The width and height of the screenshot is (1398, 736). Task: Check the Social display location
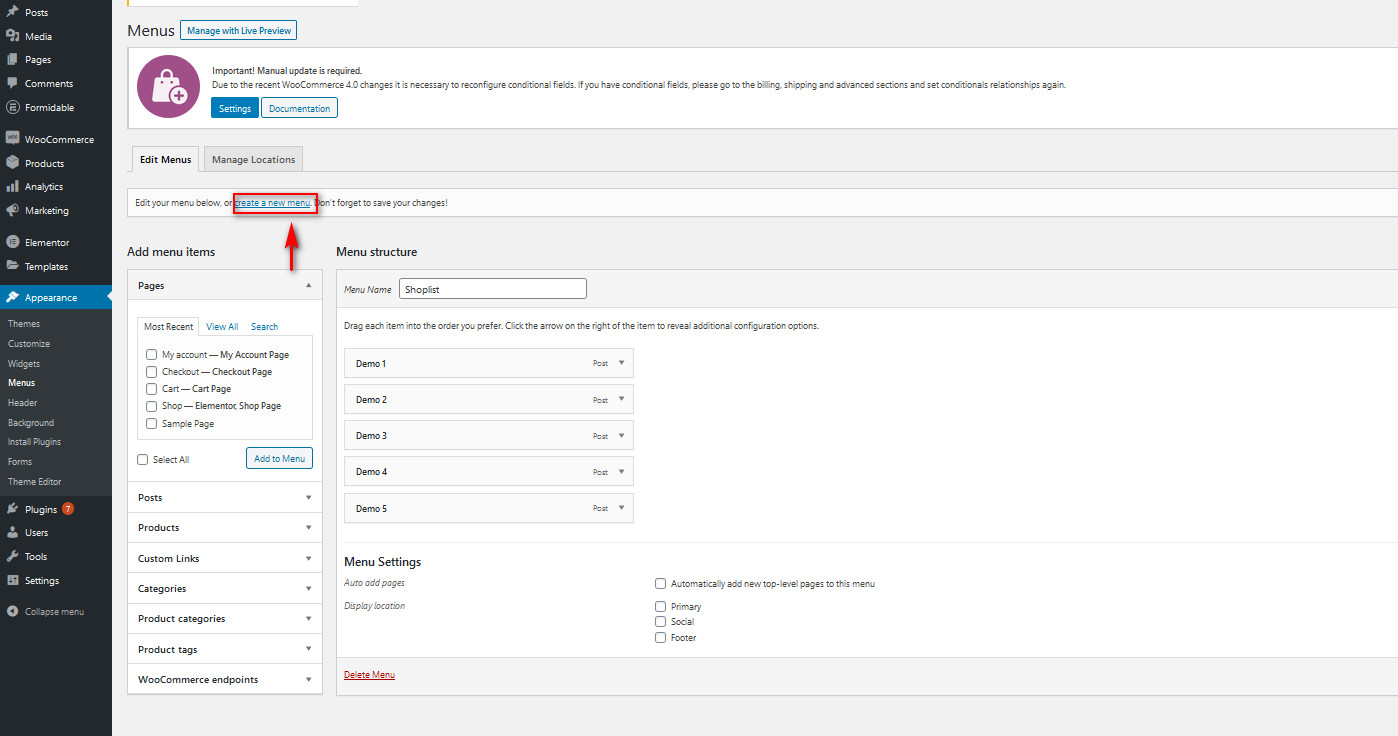point(660,622)
